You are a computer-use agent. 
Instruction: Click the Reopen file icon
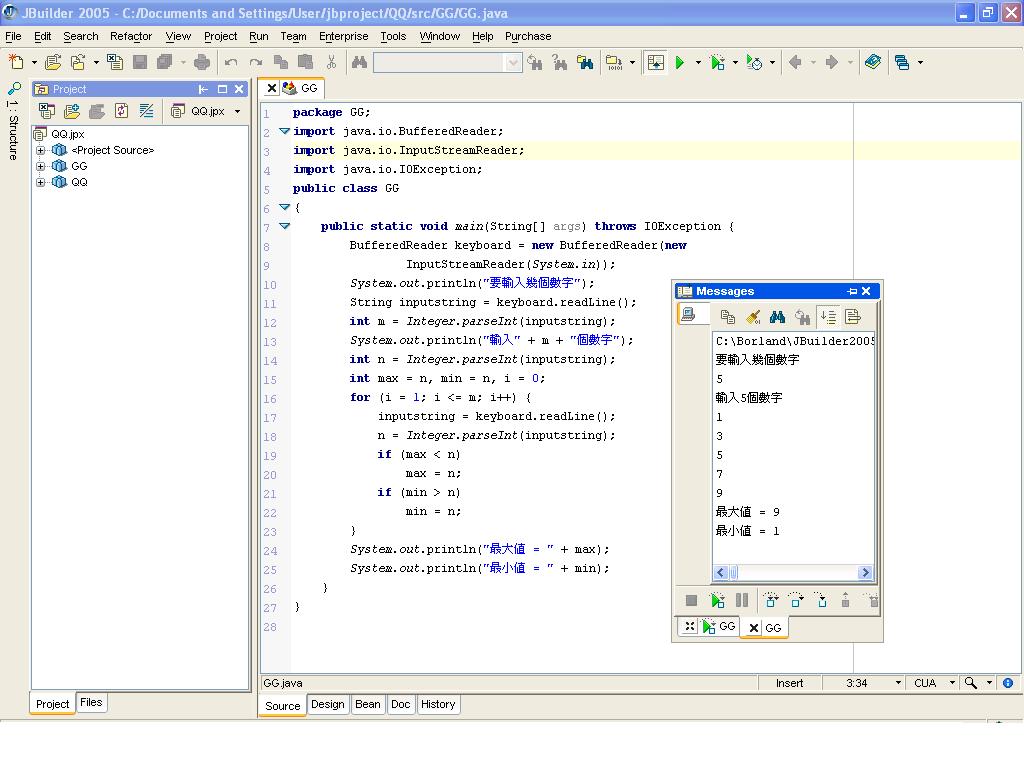78,62
